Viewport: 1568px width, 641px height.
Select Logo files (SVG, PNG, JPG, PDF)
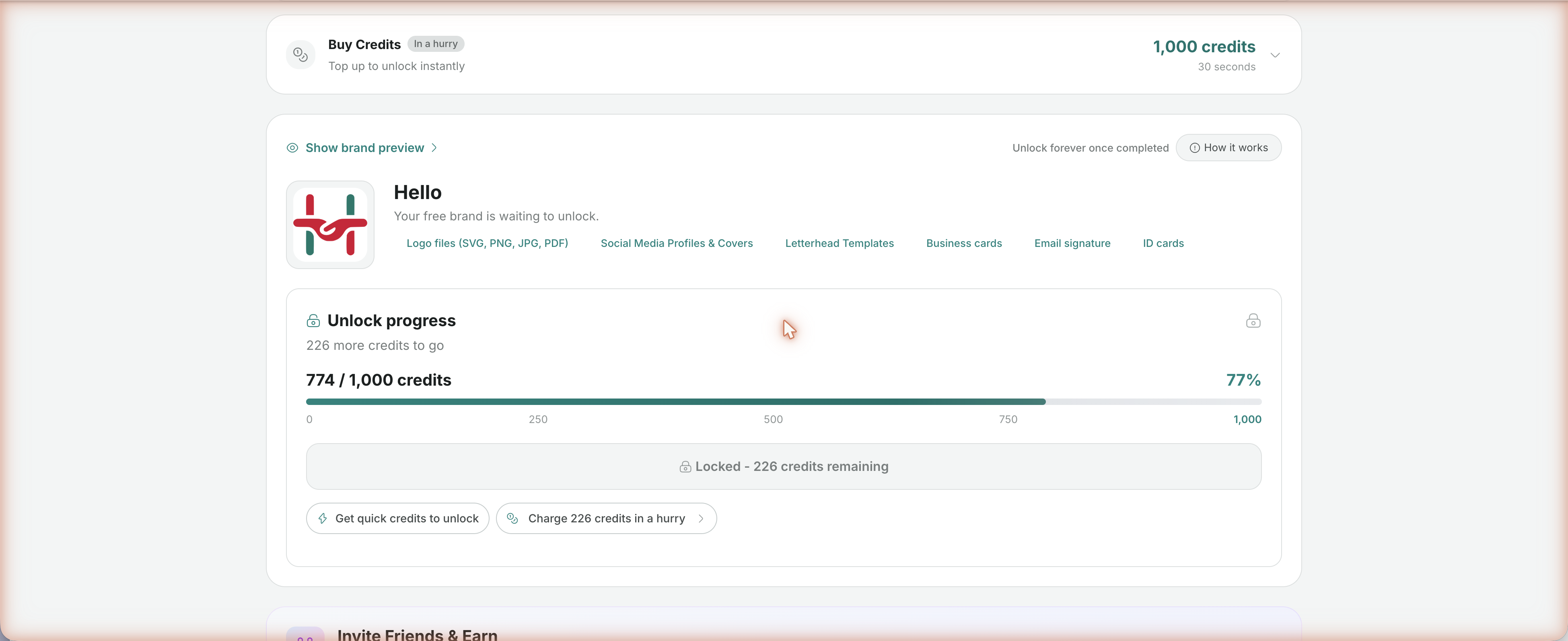pyautogui.click(x=487, y=244)
